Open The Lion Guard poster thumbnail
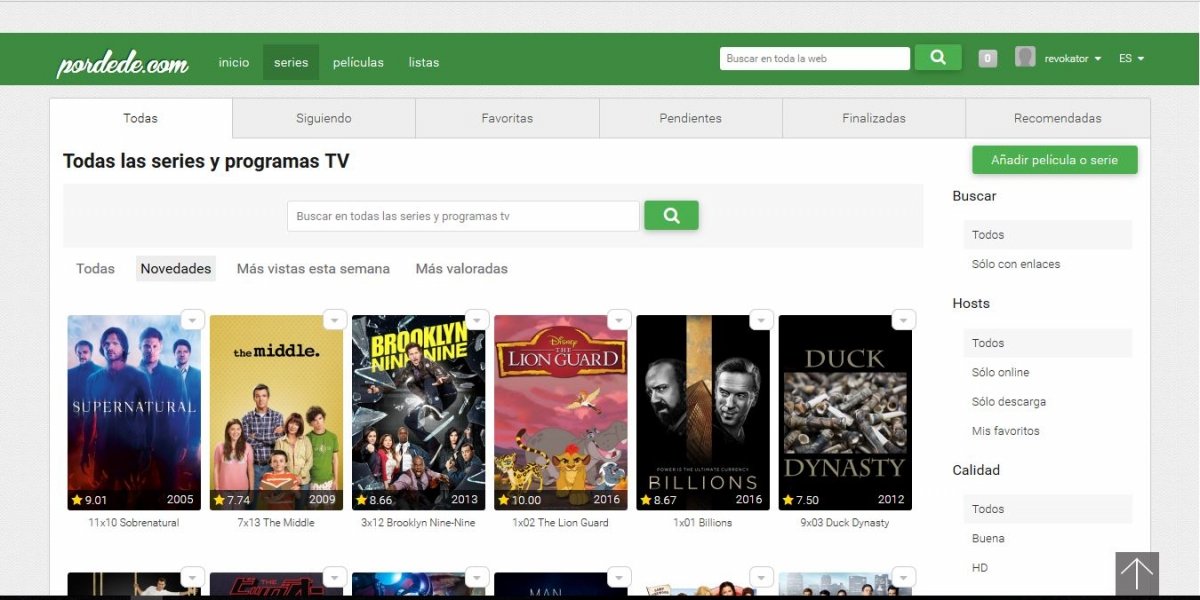Image resolution: width=1200 pixels, height=600 pixels. (x=561, y=413)
